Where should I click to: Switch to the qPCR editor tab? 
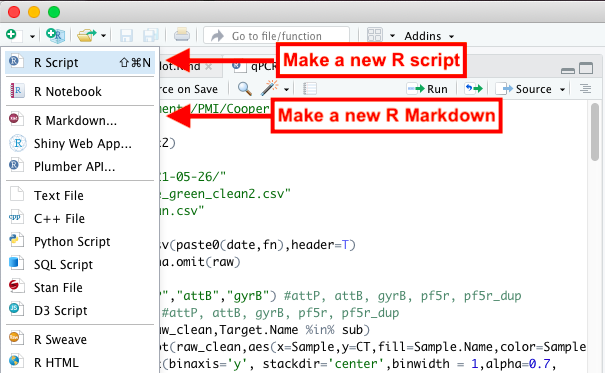click(255, 66)
